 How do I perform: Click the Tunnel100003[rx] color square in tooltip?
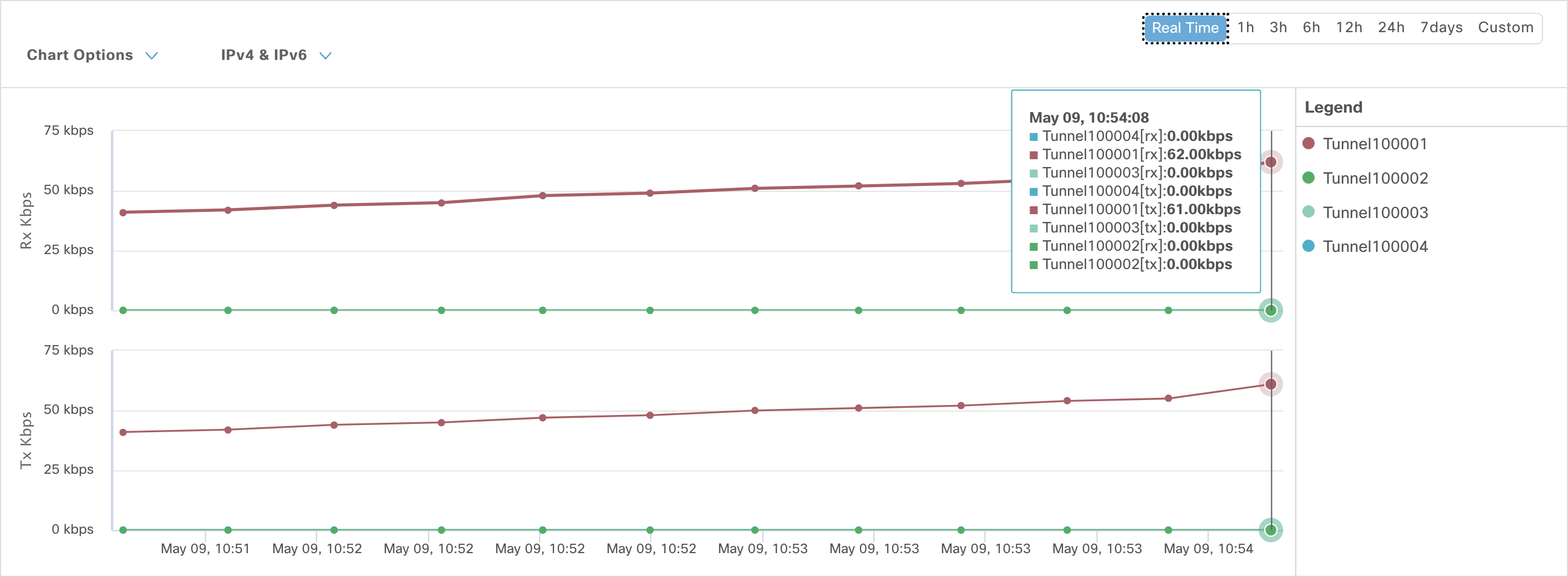tap(1034, 173)
